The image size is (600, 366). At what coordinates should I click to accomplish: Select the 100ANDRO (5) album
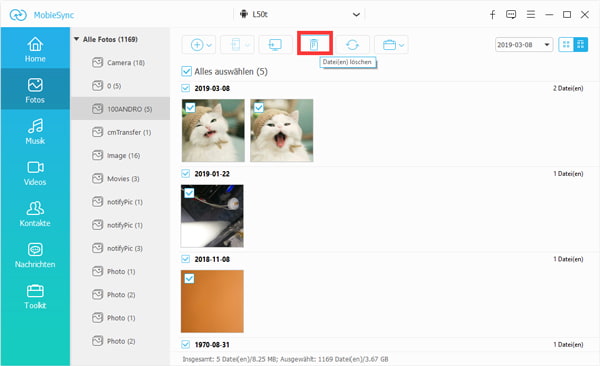point(120,109)
